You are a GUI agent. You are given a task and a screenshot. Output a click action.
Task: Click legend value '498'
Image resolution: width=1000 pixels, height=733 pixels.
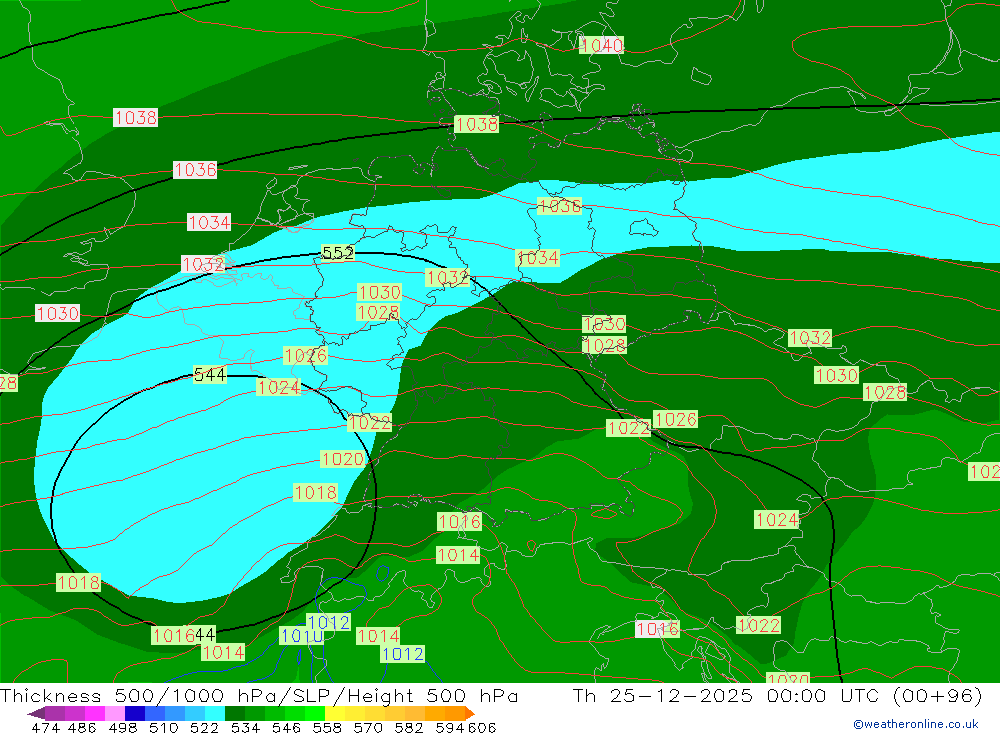tap(123, 728)
